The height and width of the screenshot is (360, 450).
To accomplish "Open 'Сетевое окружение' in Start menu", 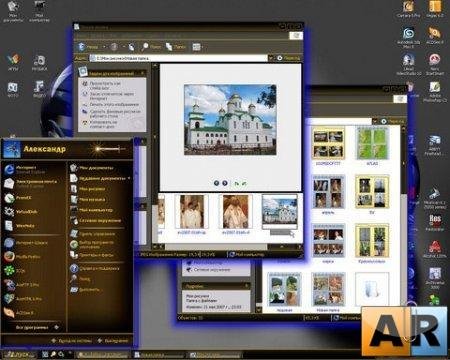I will 96,220.
